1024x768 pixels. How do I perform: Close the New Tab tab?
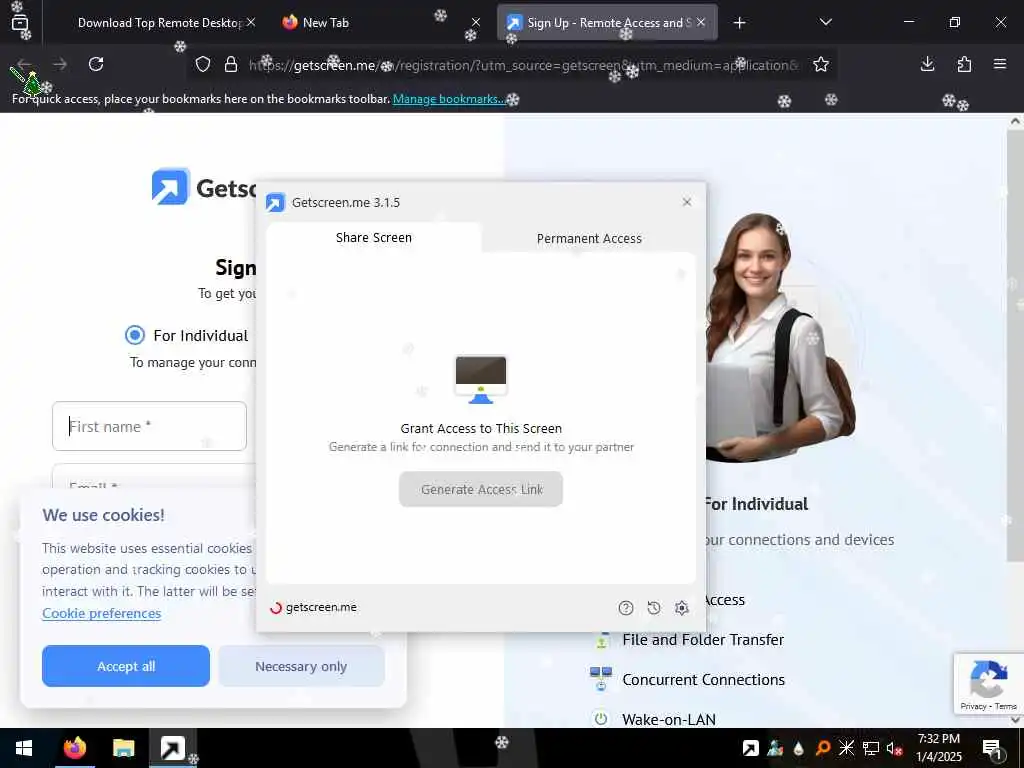(476, 22)
